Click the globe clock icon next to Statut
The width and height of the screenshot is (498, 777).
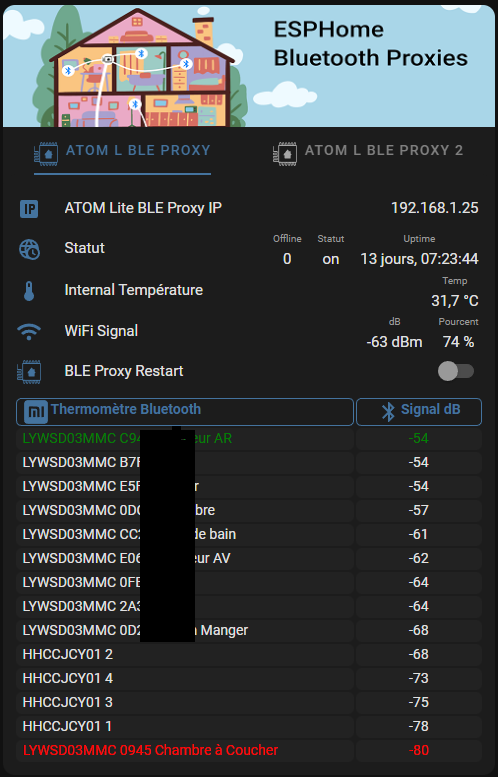point(29,249)
